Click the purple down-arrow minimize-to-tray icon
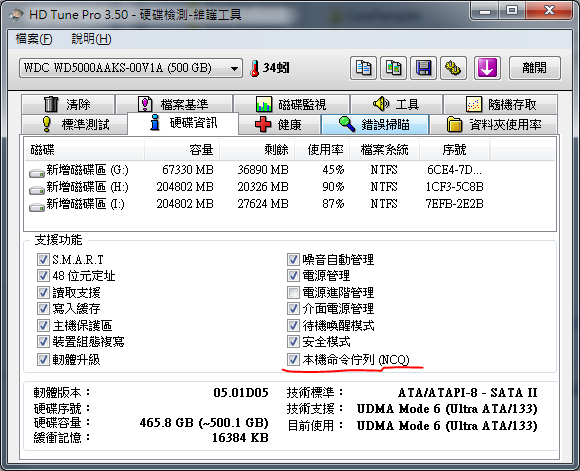580x471 pixels. (487, 68)
